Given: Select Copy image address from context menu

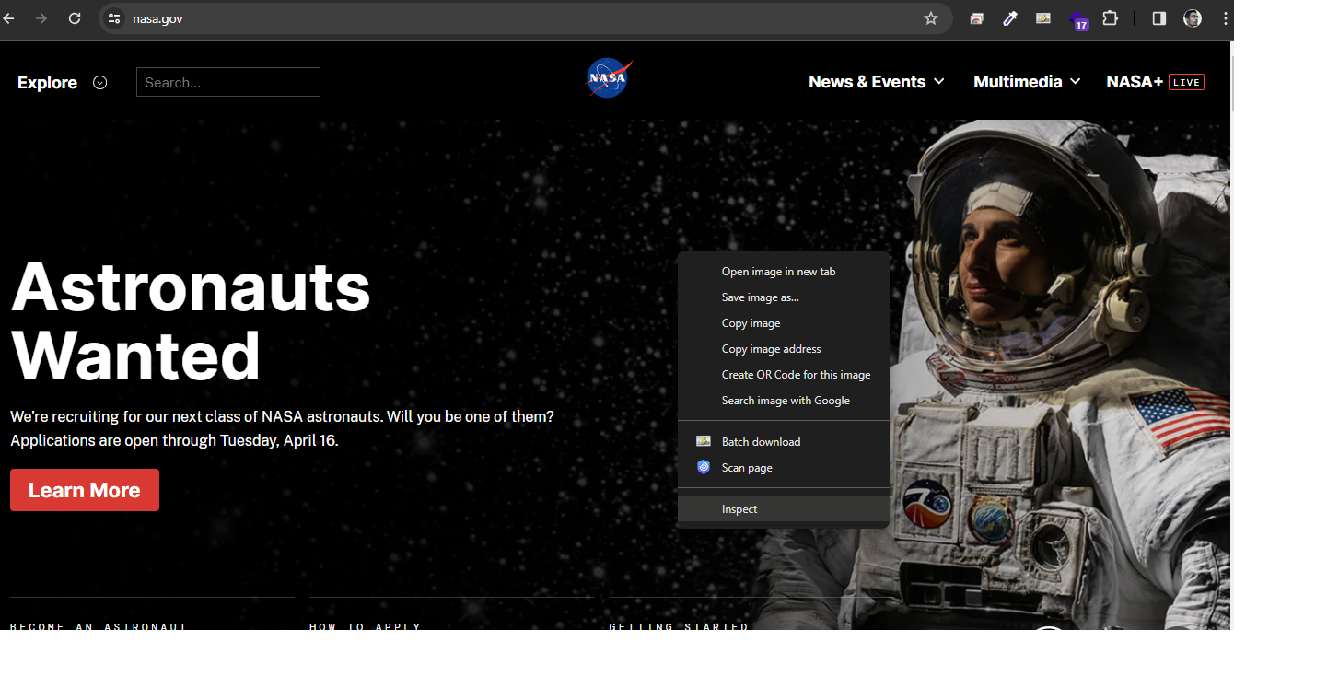Looking at the screenshot, I should click(x=771, y=348).
